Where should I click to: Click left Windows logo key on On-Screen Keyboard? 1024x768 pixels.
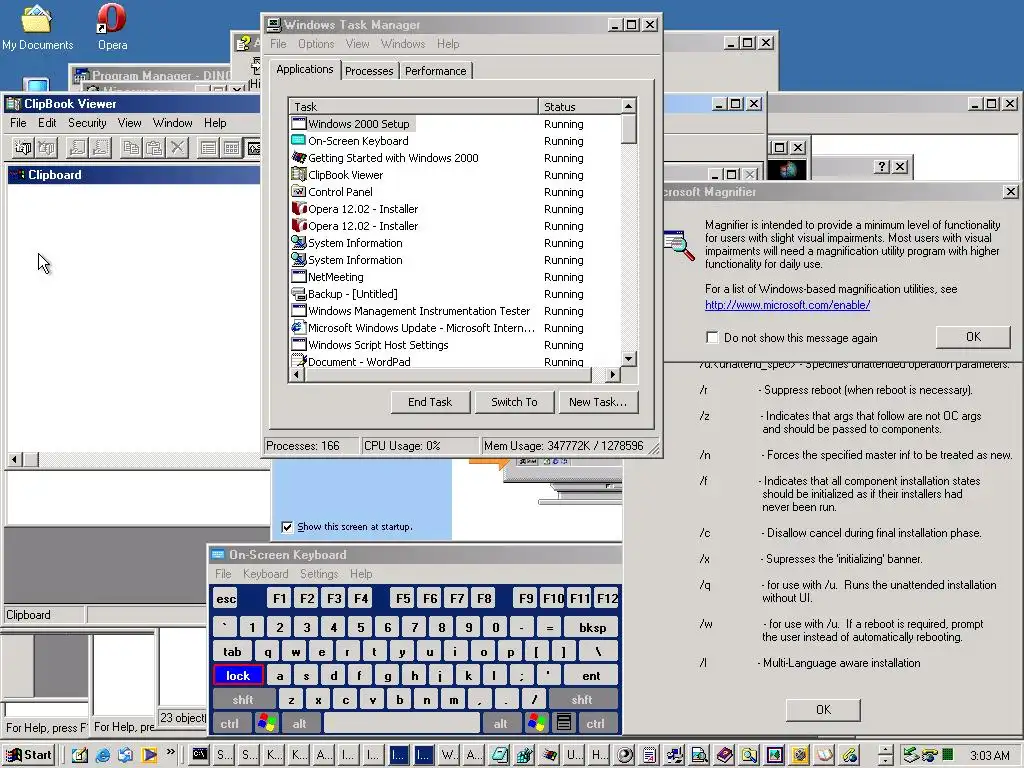(266, 724)
